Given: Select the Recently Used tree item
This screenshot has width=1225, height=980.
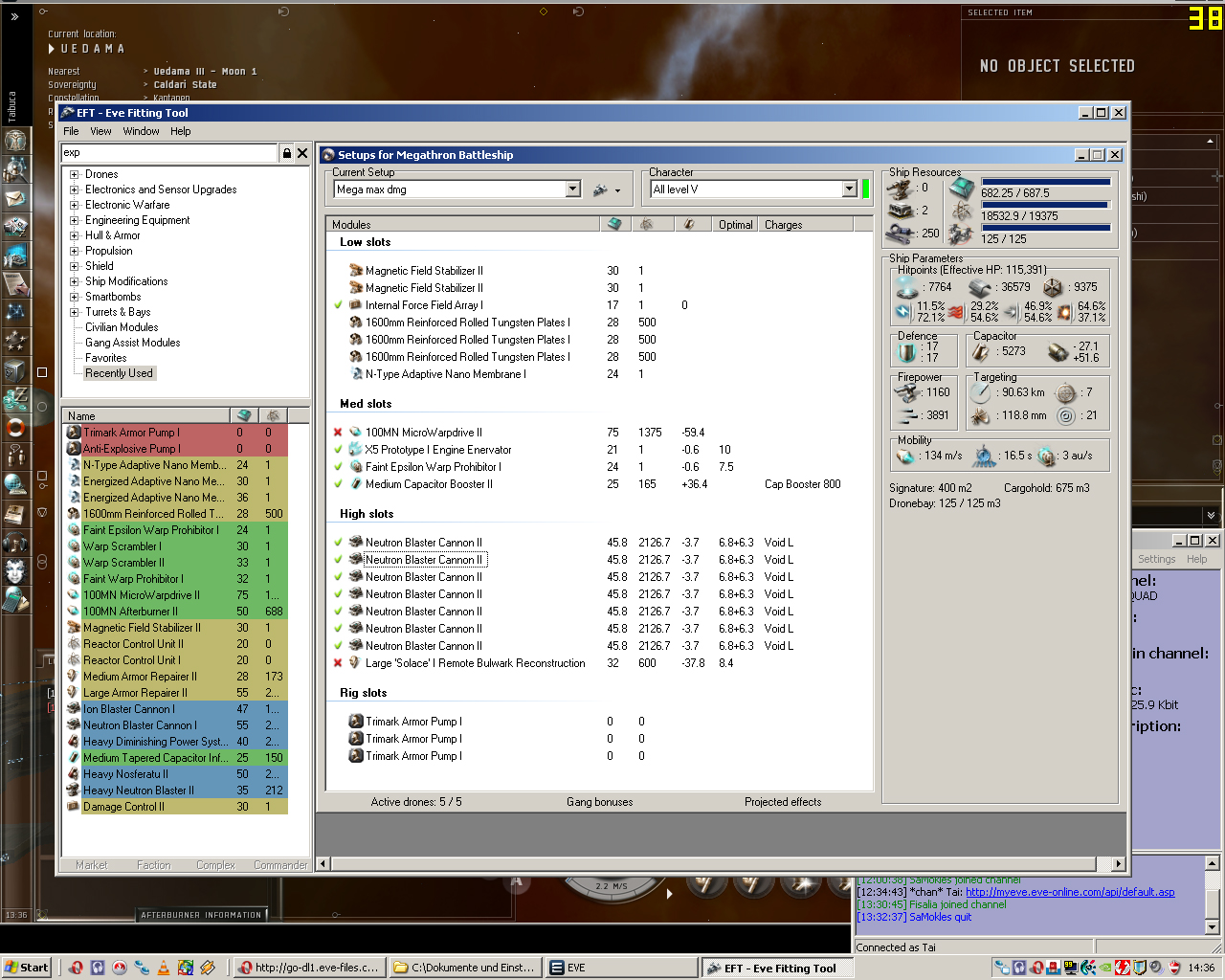Looking at the screenshot, I should (x=119, y=373).
